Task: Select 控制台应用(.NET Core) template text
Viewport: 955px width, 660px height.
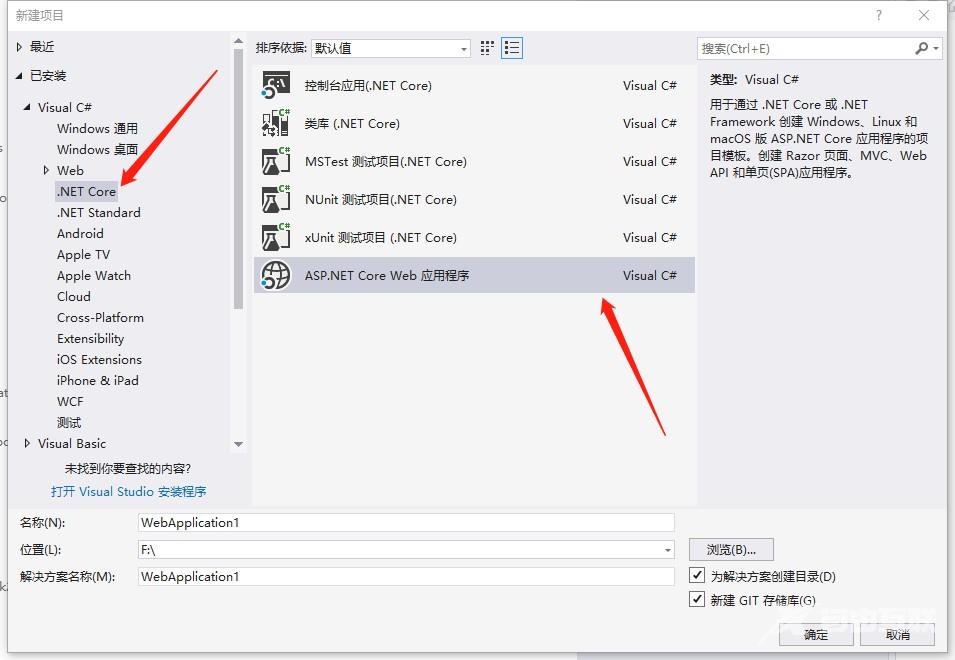Action: pyautogui.click(x=368, y=85)
